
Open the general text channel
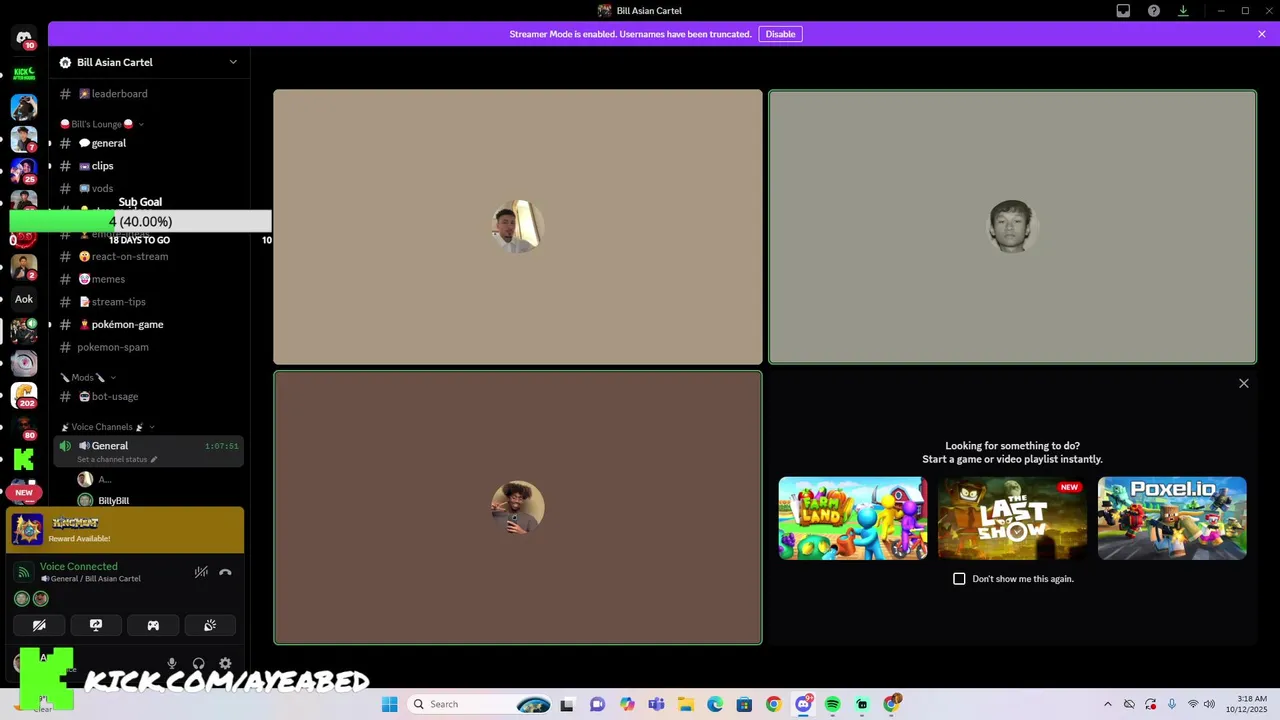(149, 143)
